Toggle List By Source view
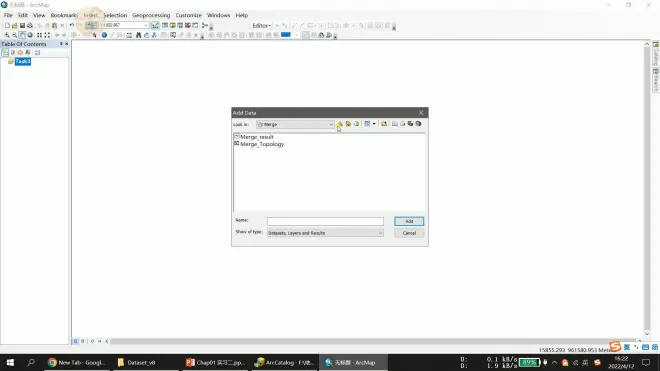 coord(13,53)
